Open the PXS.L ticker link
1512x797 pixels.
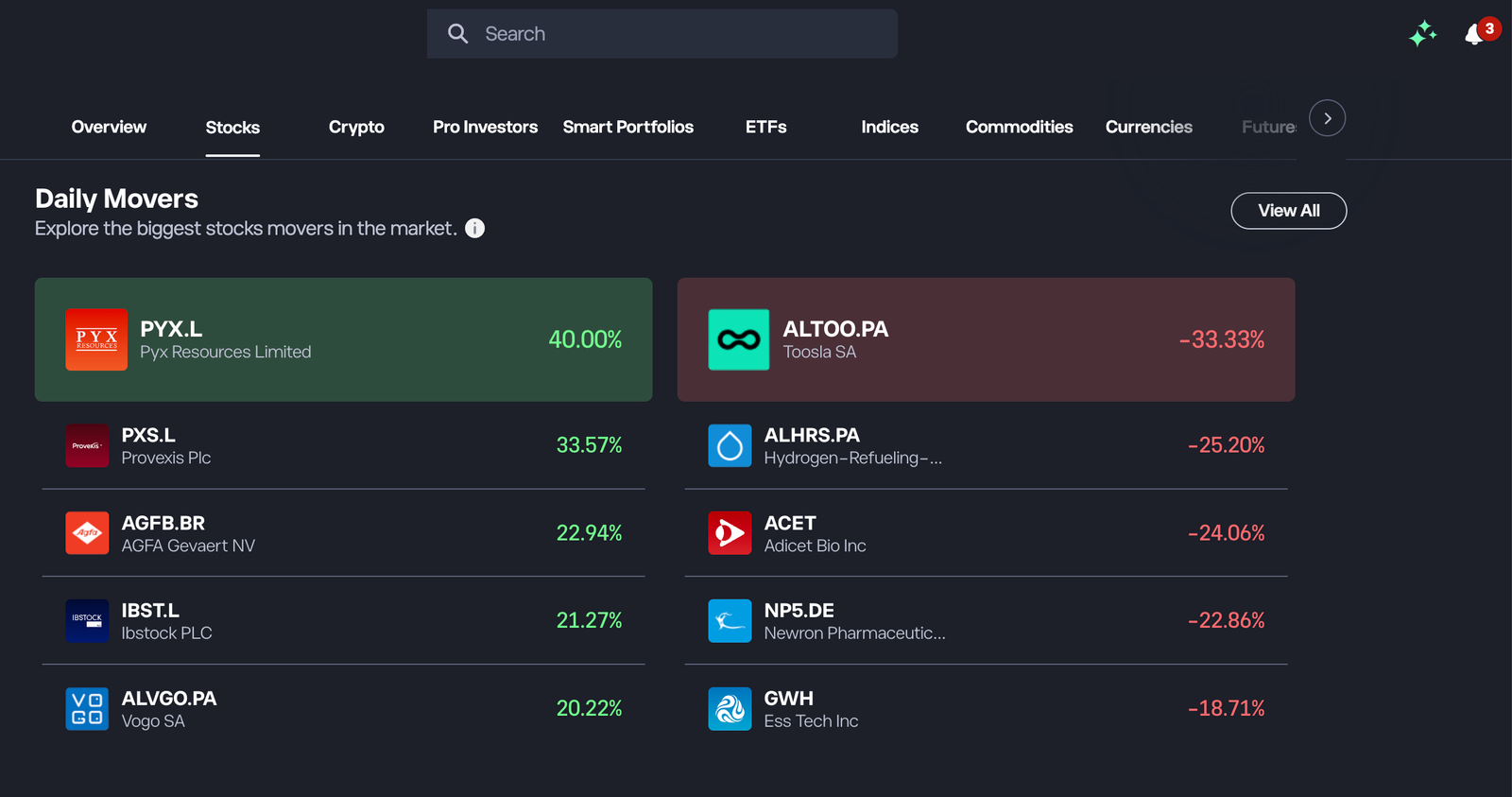(x=148, y=435)
